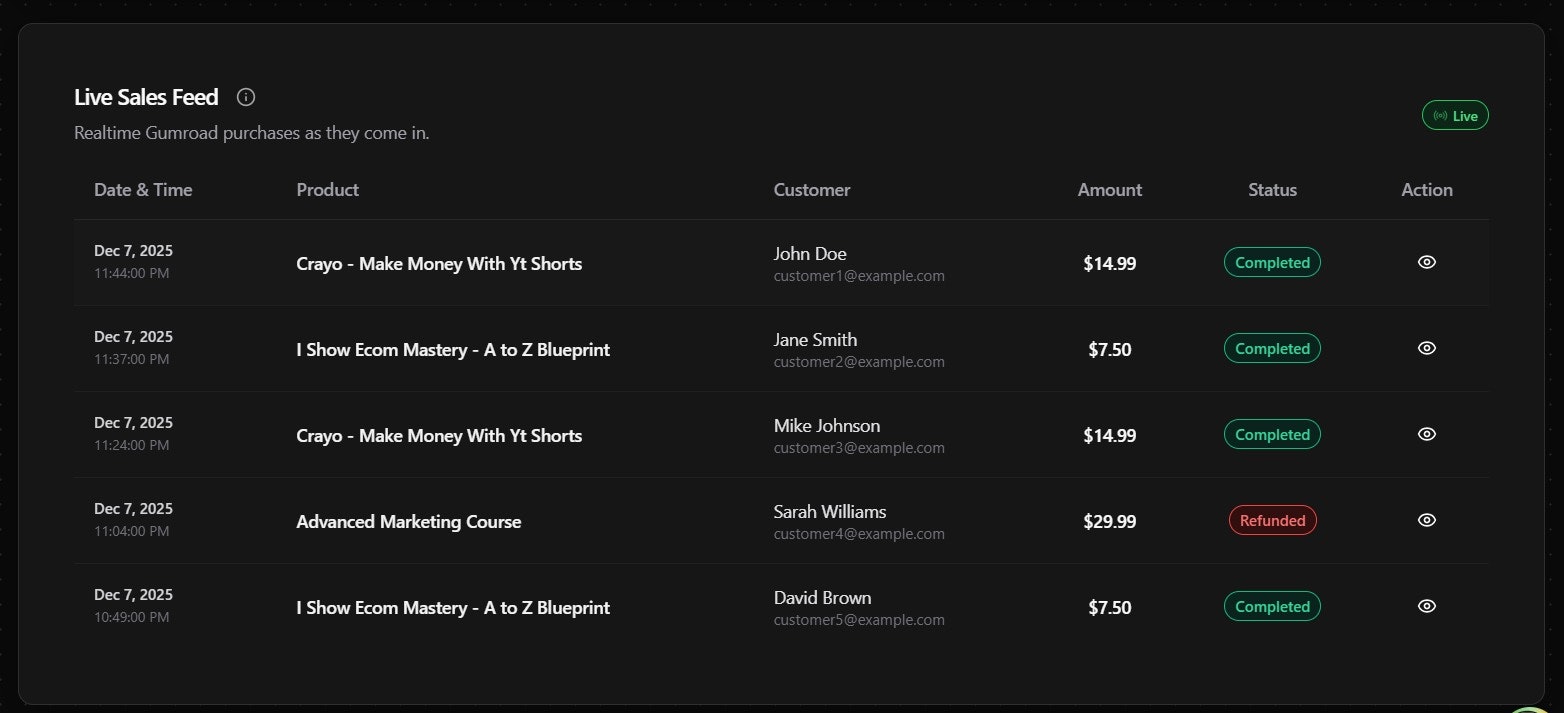Image resolution: width=1564 pixels, height=713 pixels.
Task: Select the Jane Smith customer name
Action: [815, 340]
